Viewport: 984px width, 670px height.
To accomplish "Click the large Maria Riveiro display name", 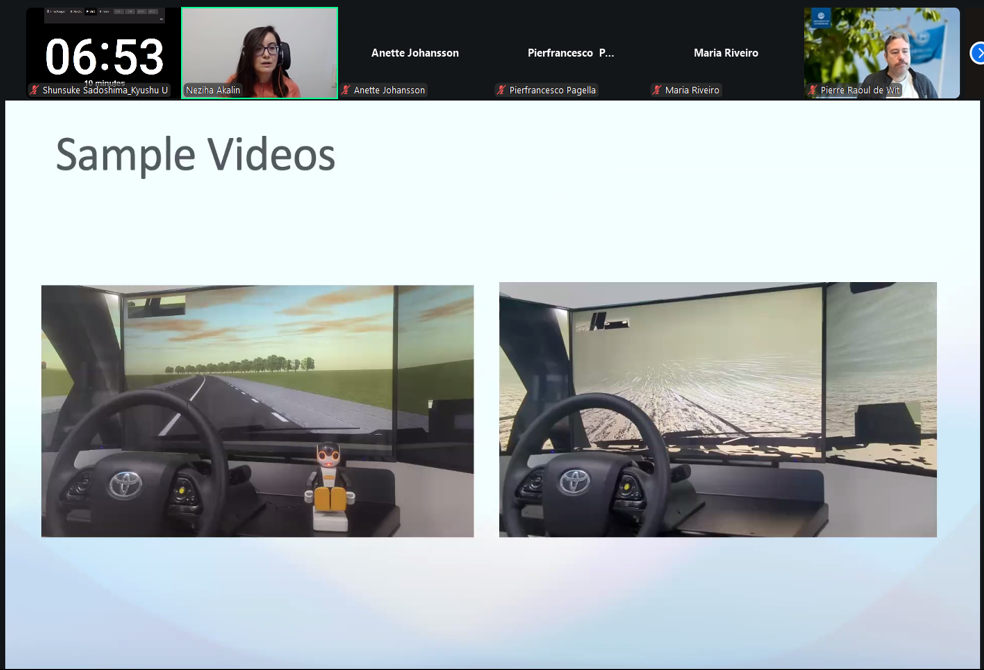I will pyautogui.click(x=726, y=53).
